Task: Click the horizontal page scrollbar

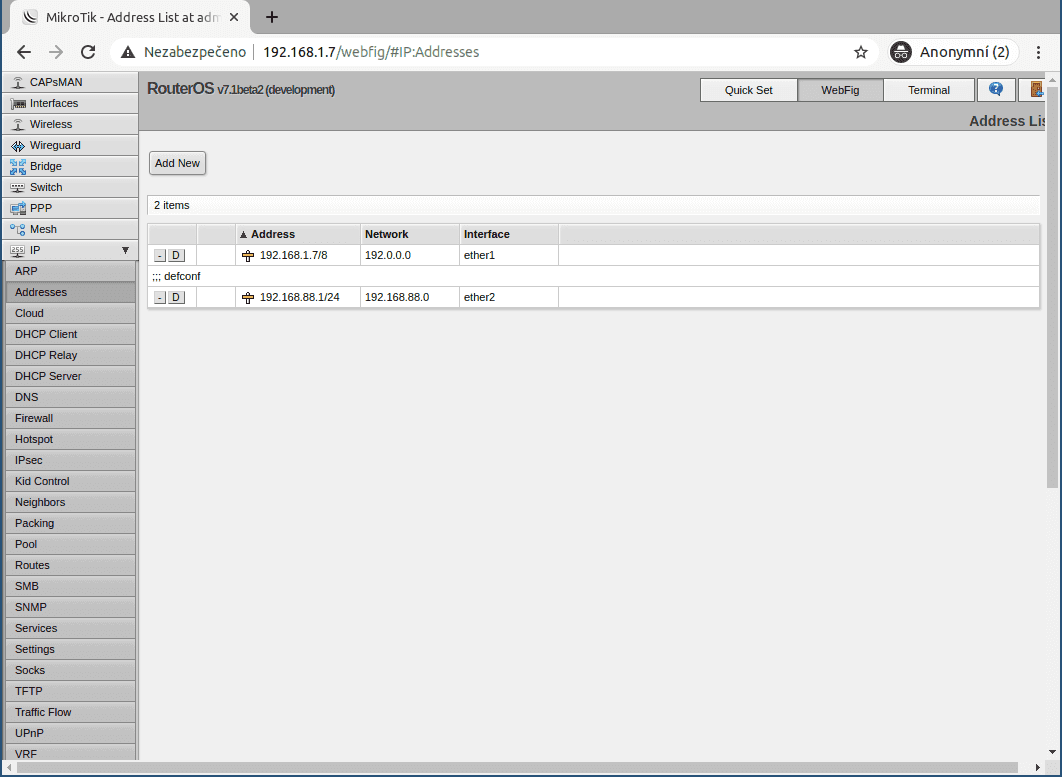Action: coord(517,768)
